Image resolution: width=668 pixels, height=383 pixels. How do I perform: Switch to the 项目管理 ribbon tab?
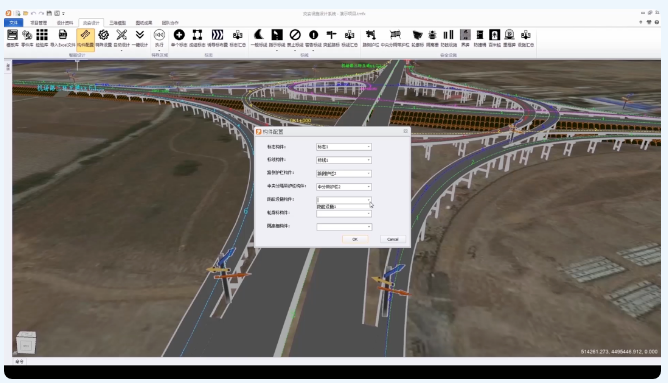pos(39,23)
